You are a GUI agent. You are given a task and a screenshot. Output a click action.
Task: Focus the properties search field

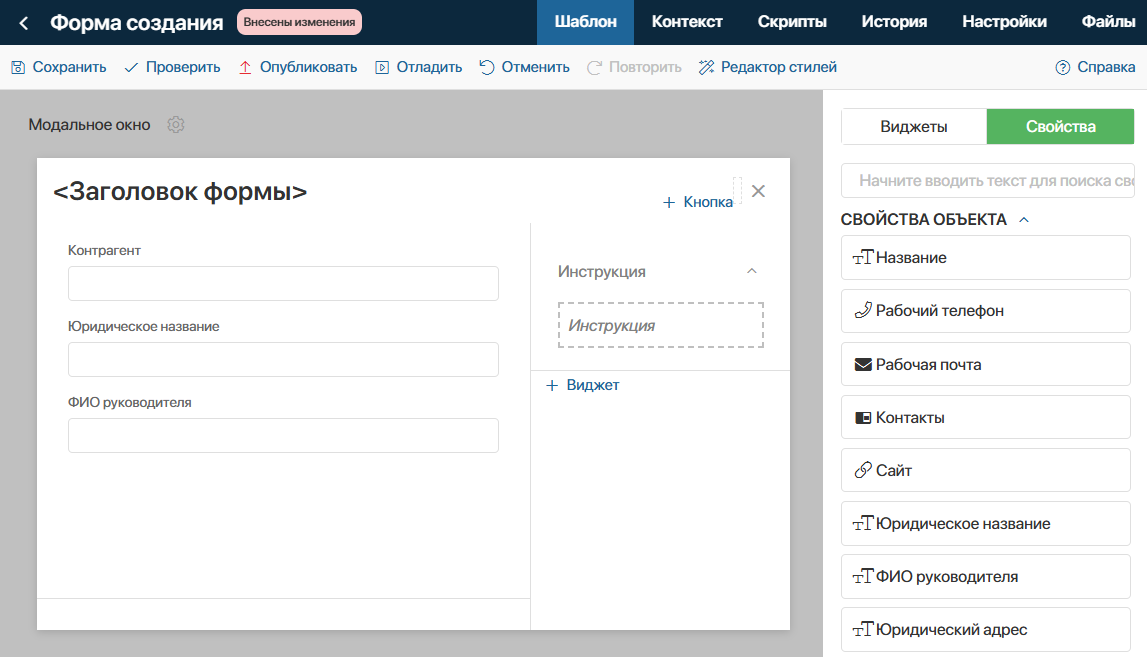click(988, 181)
